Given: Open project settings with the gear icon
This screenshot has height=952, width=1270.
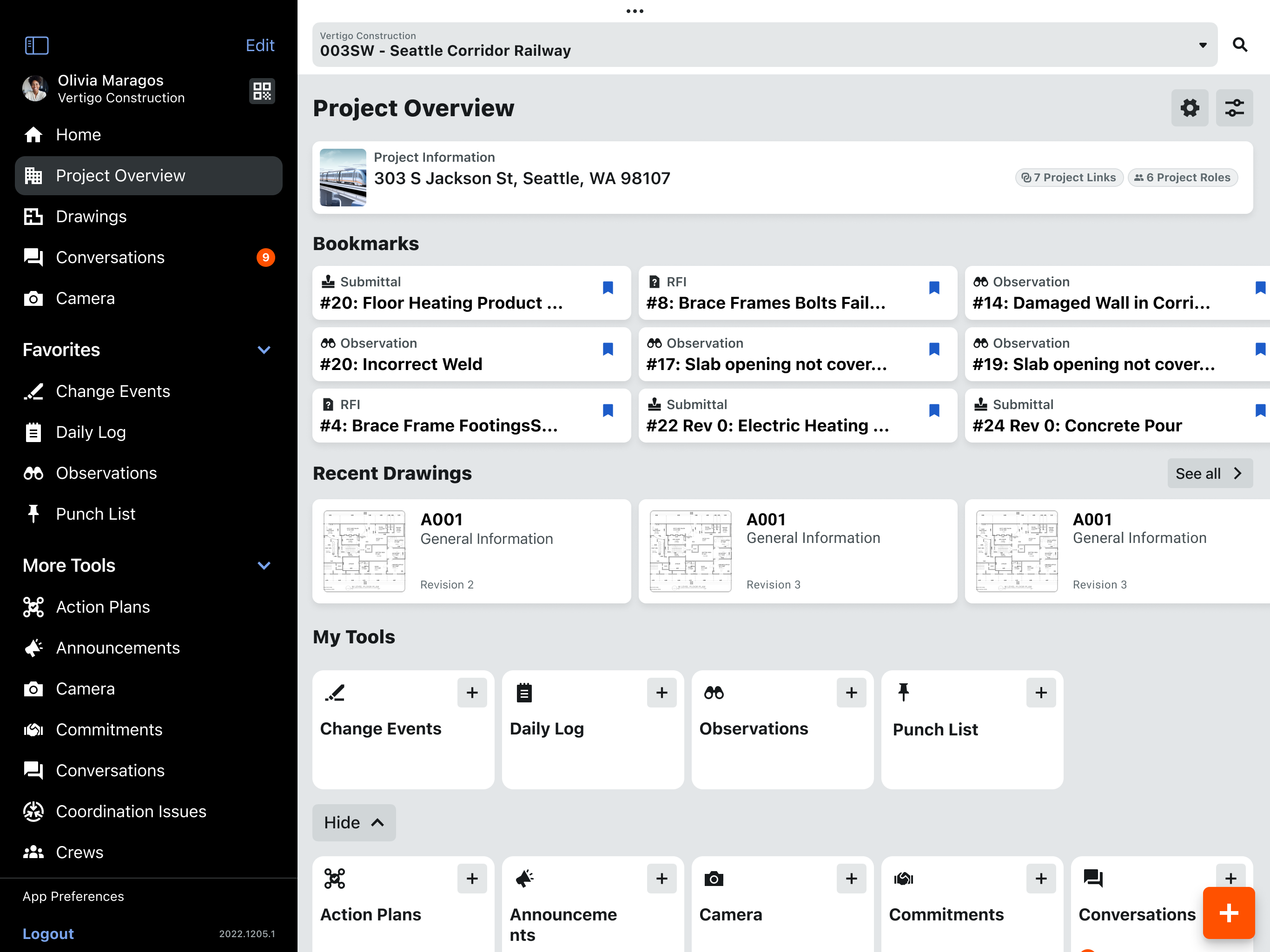Looking at the screenshot, I should [1190, 107].
